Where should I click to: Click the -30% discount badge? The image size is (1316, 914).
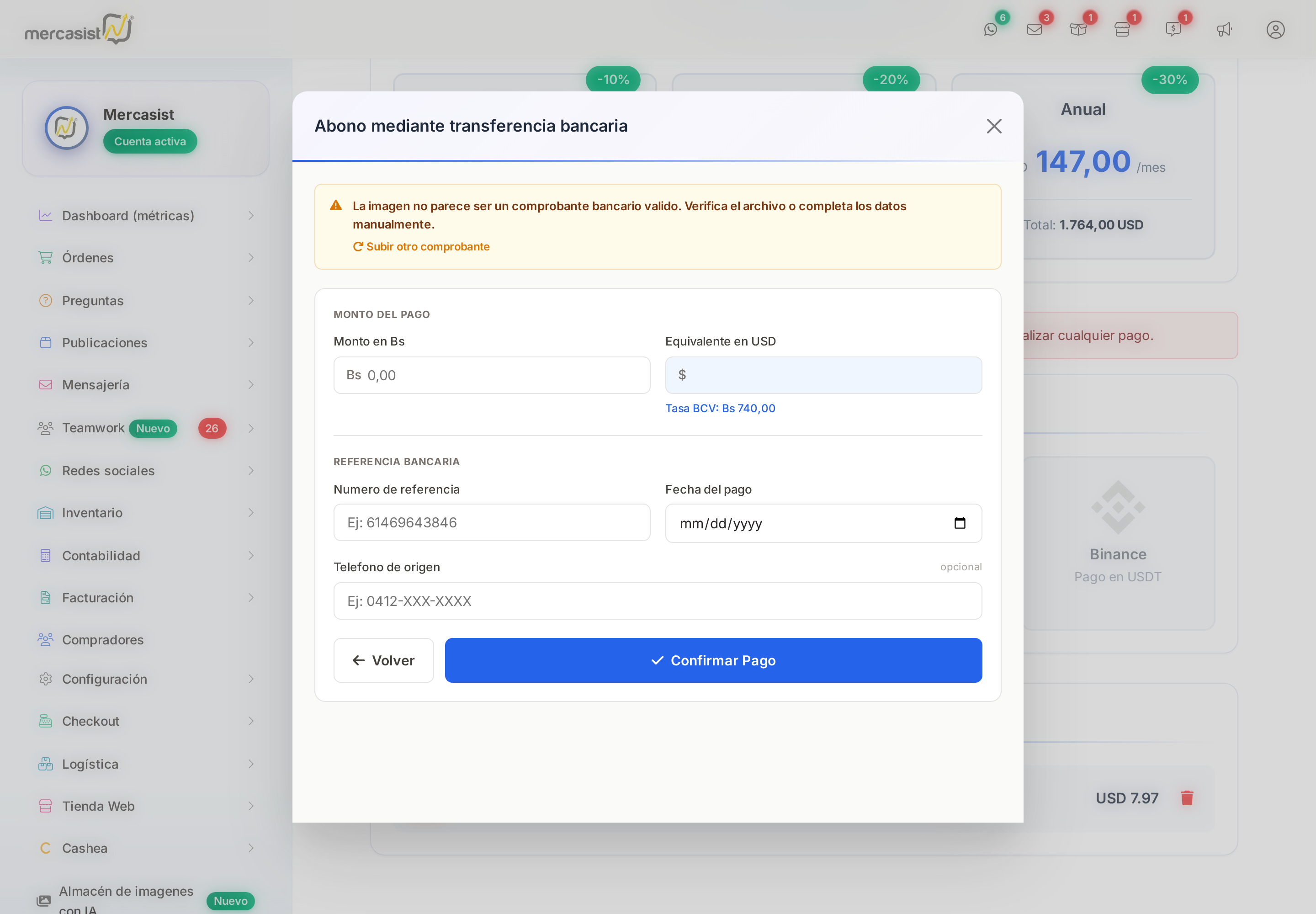[1169, 80]
